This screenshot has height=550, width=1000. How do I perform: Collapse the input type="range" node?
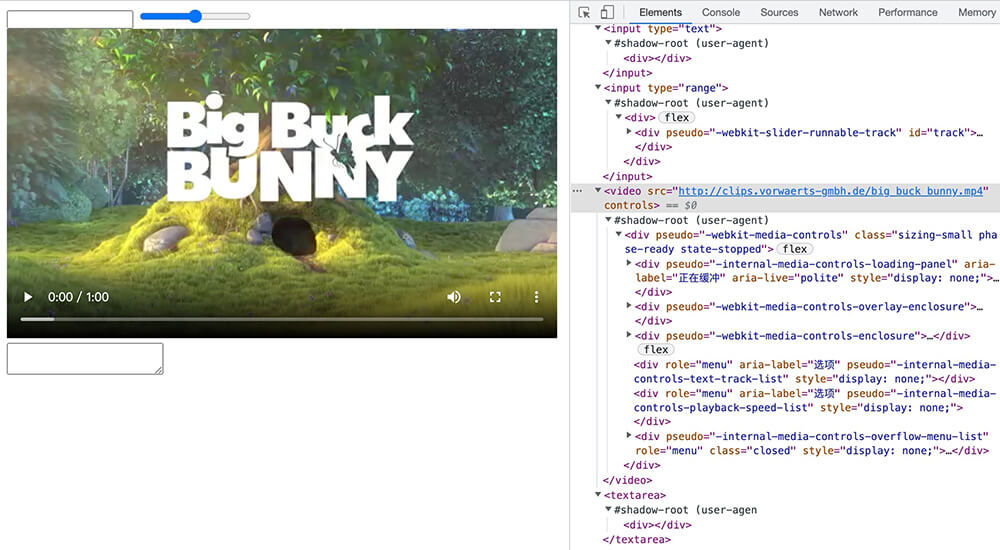click(x=598, y=87)
